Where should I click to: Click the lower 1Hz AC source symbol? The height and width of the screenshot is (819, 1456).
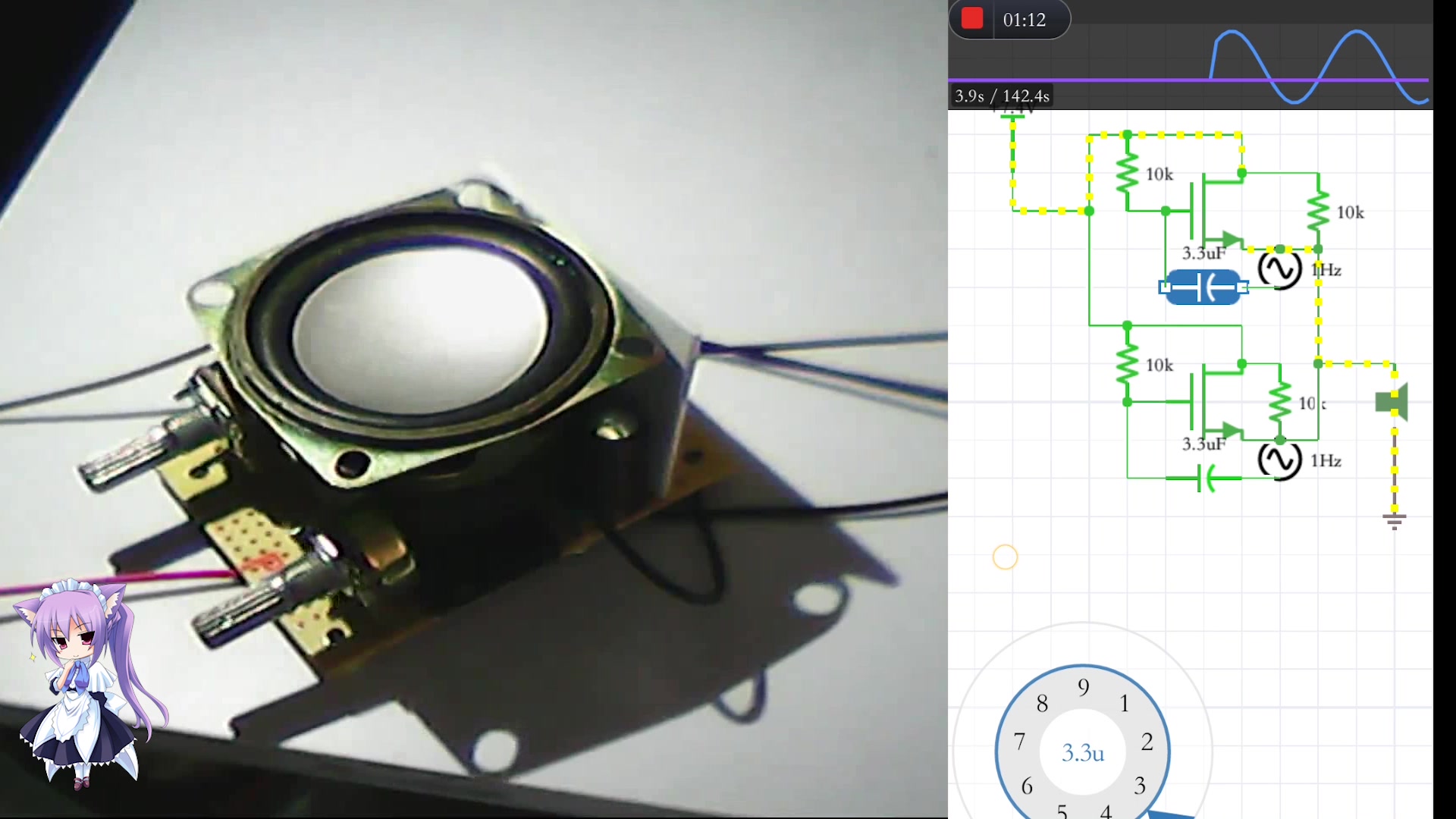click(x=1280, y=460)
